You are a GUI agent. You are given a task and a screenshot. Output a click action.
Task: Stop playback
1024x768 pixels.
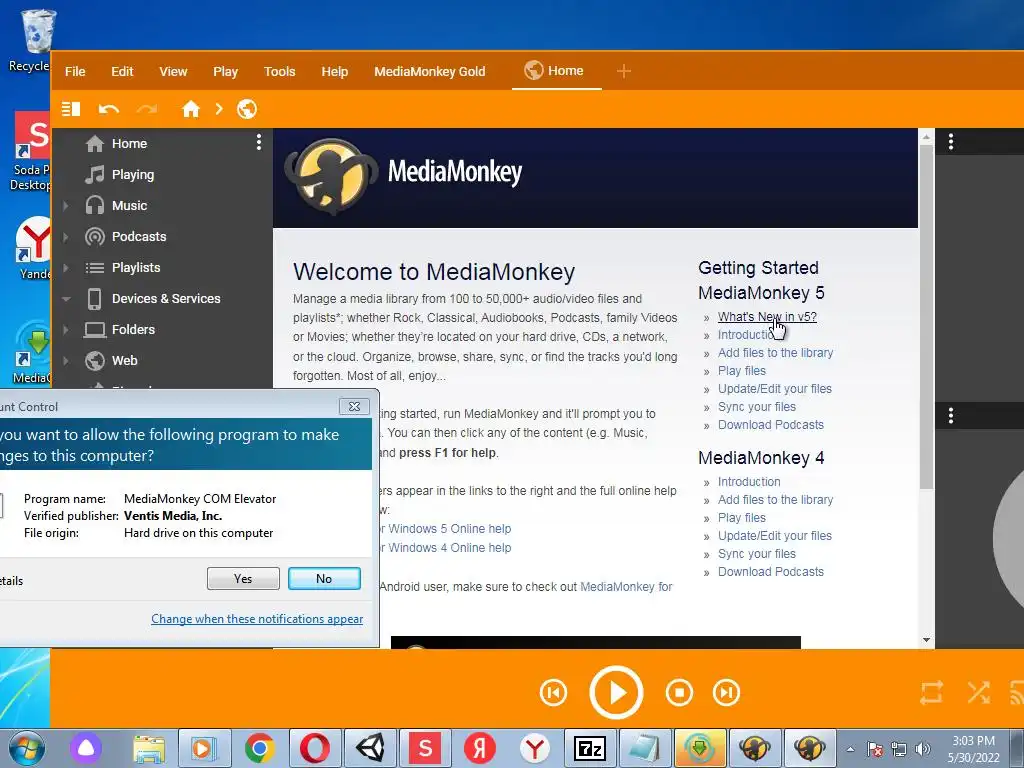tap(679, 693)
